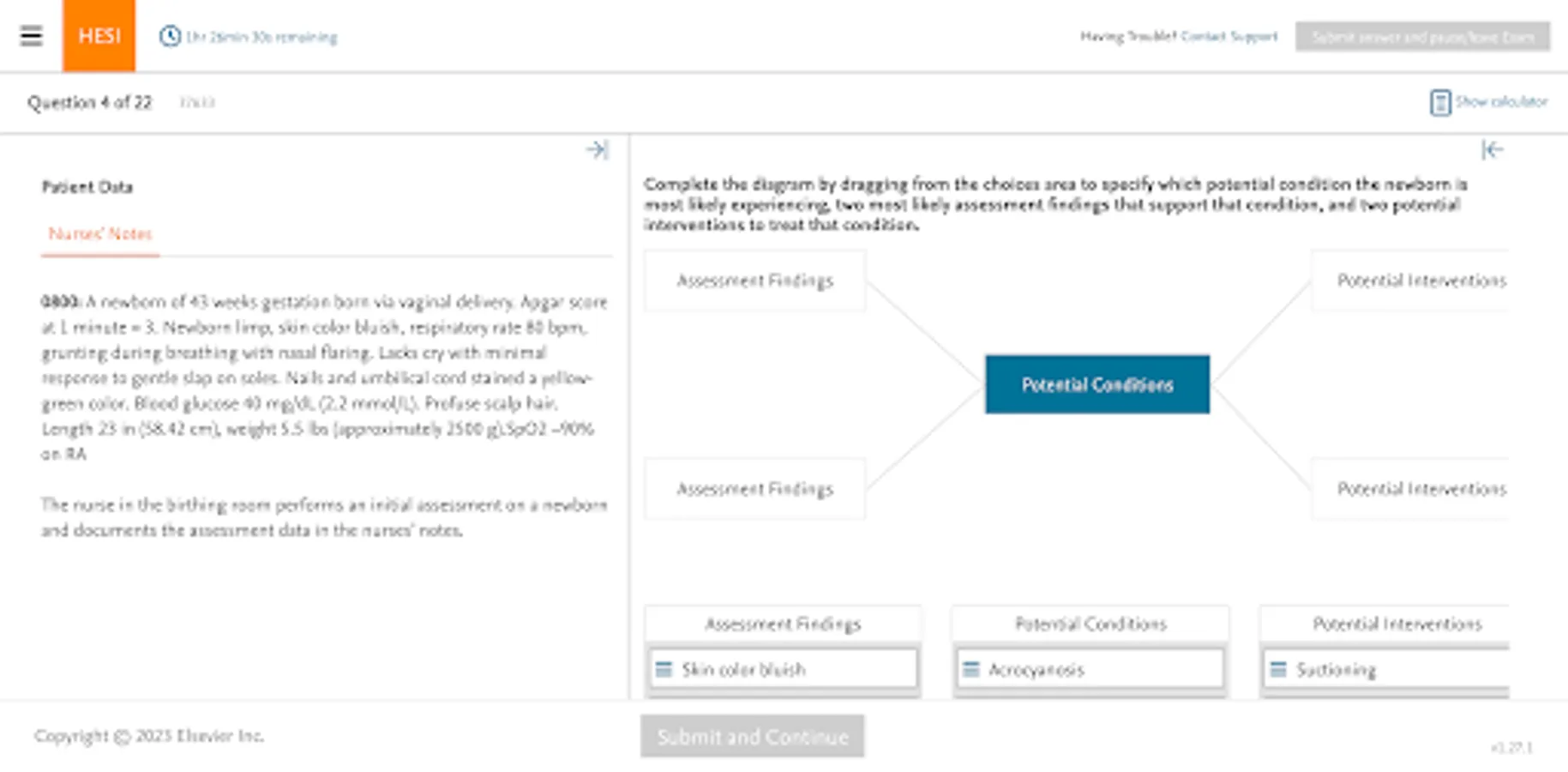
Task: Click the Potential Conditions center box
Action: (x=1097, y=385)
